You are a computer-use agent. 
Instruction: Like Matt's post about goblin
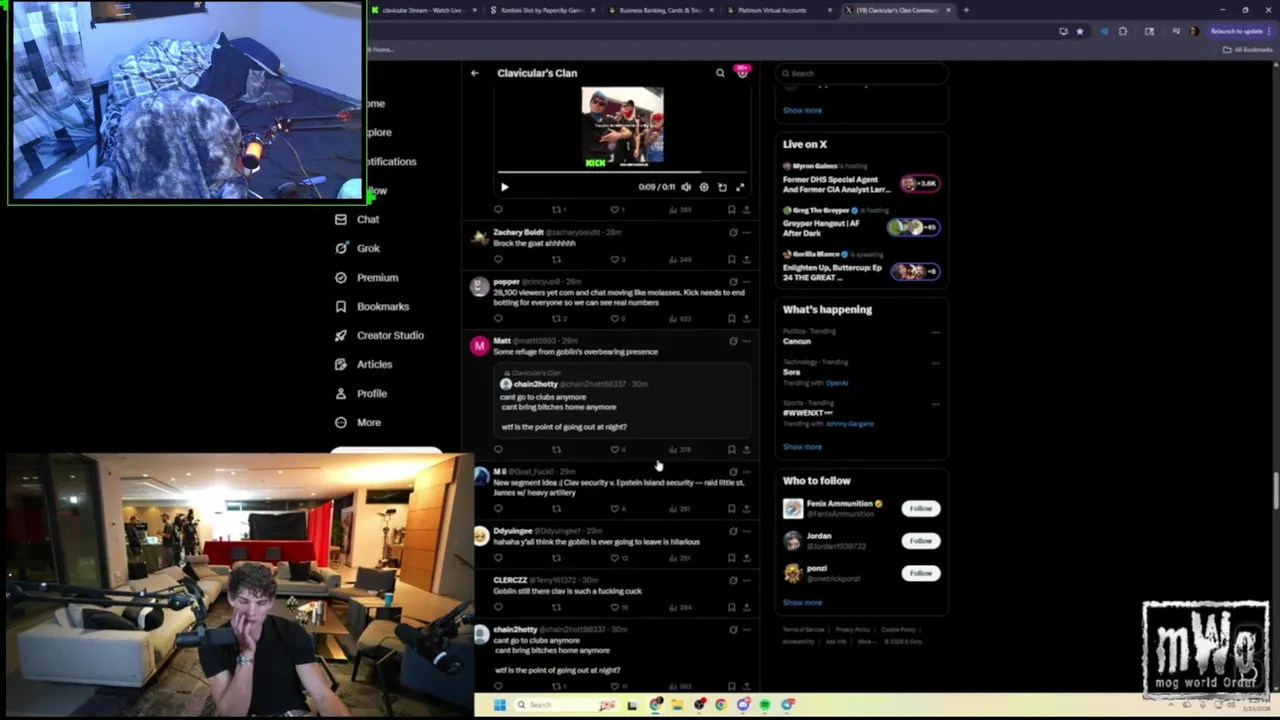615,449
